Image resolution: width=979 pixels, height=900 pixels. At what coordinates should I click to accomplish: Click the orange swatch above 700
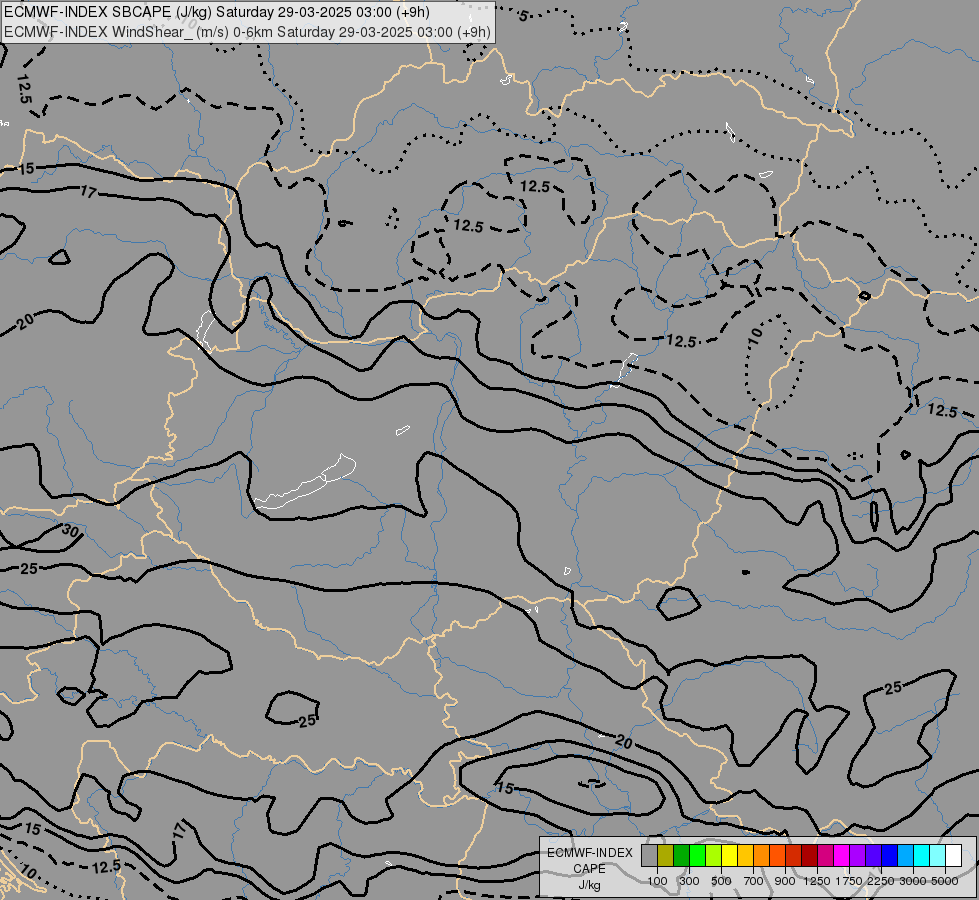pos(762,855)
